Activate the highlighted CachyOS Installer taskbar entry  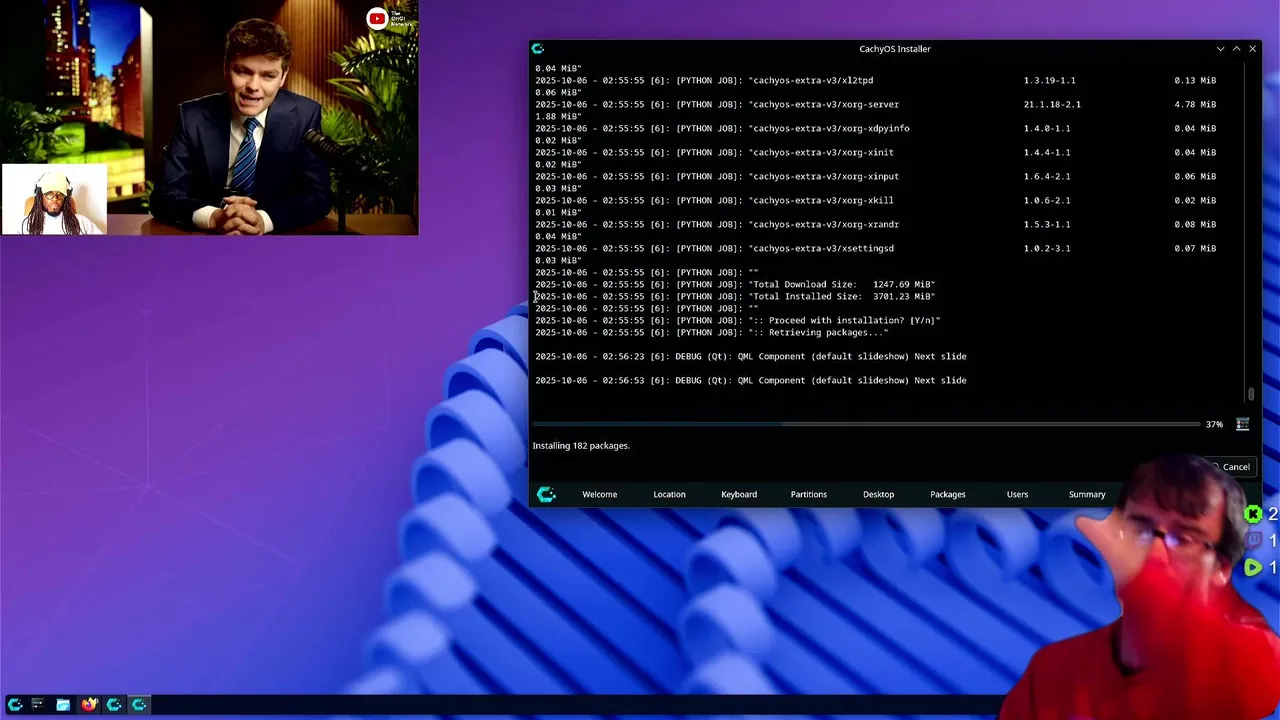click(139, 705)
